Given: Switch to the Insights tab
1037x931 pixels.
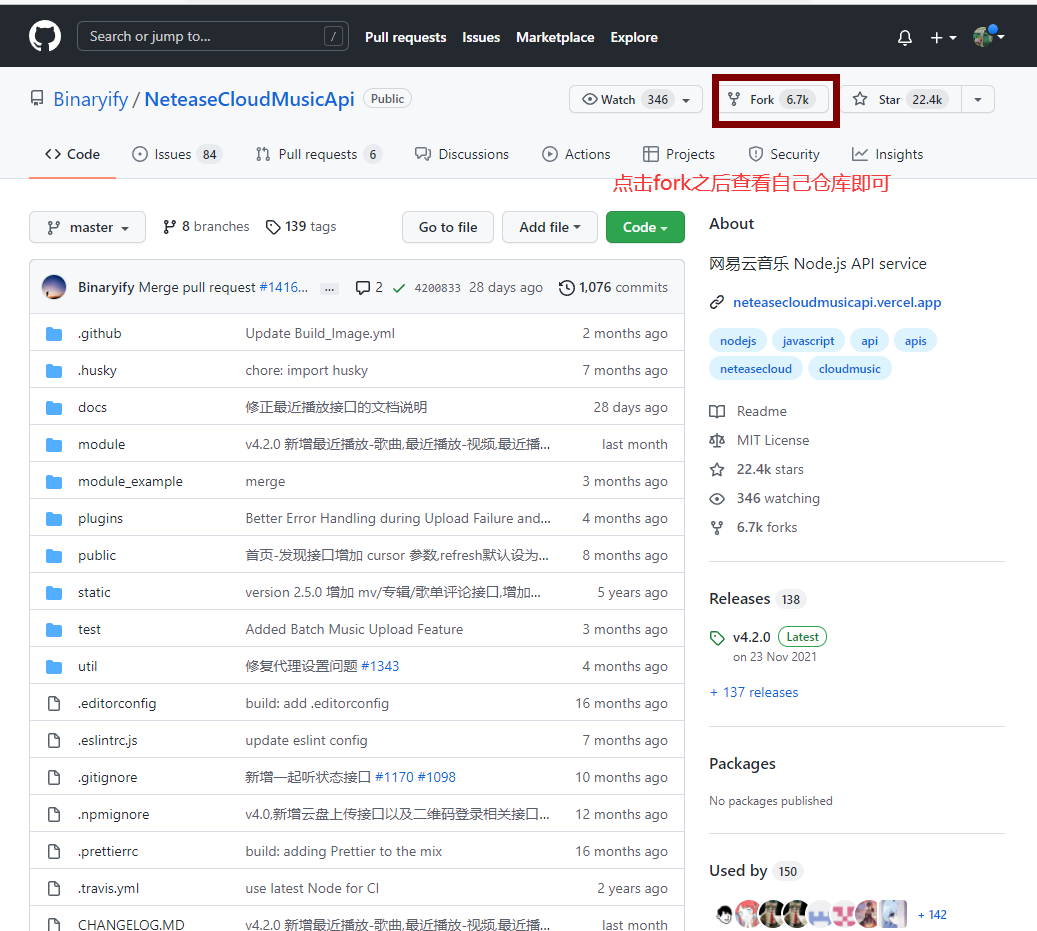Looking at the screenshot, I should coord(888,154).
